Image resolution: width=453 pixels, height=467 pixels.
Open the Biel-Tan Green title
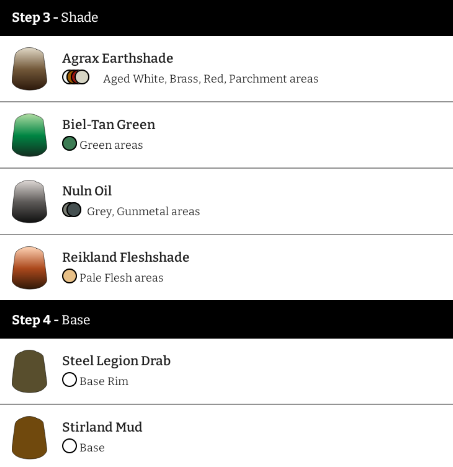pyautogui.click(x=108, y=125)
